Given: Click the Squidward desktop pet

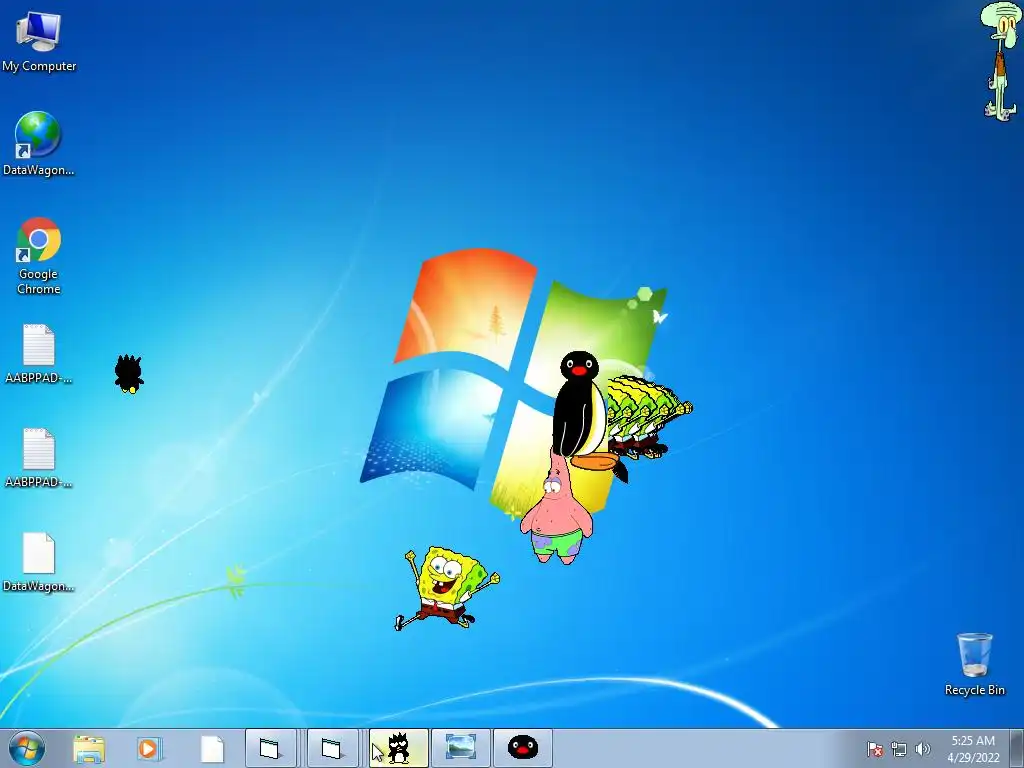Looking at the screenshot, I should tap(1000, 61).
